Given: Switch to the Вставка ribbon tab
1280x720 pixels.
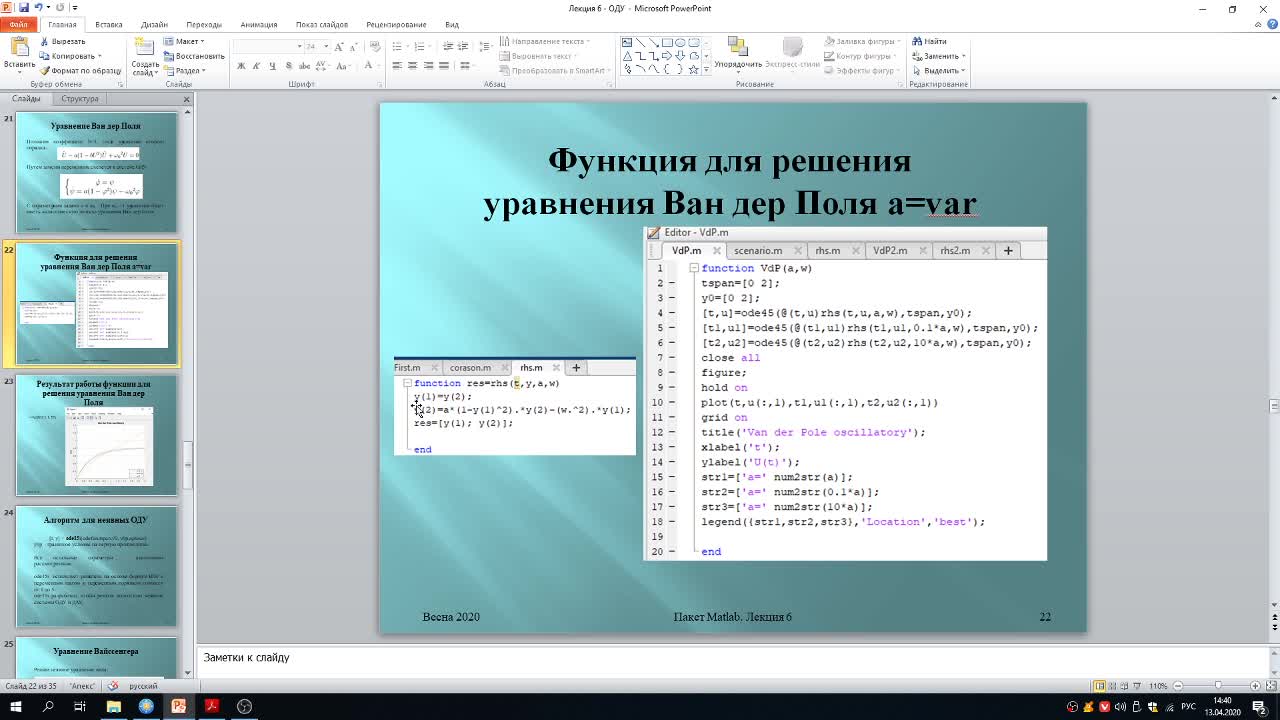Looking at the screenshot, I should (109, 24).
